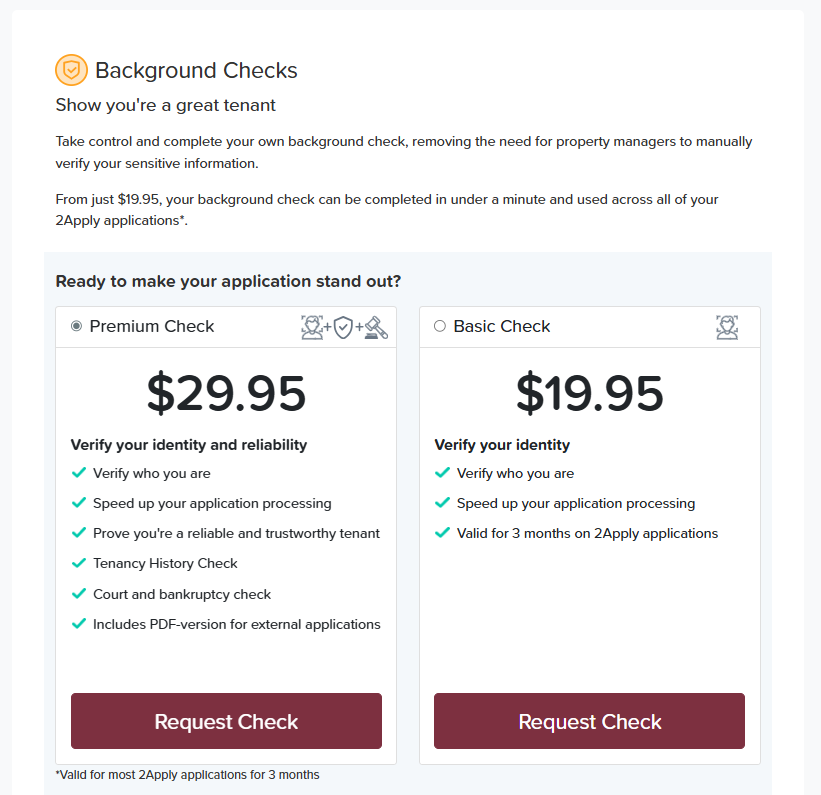Click Request Check under Basic Check
Screen dimensions: 821x795
click(588, 721)
